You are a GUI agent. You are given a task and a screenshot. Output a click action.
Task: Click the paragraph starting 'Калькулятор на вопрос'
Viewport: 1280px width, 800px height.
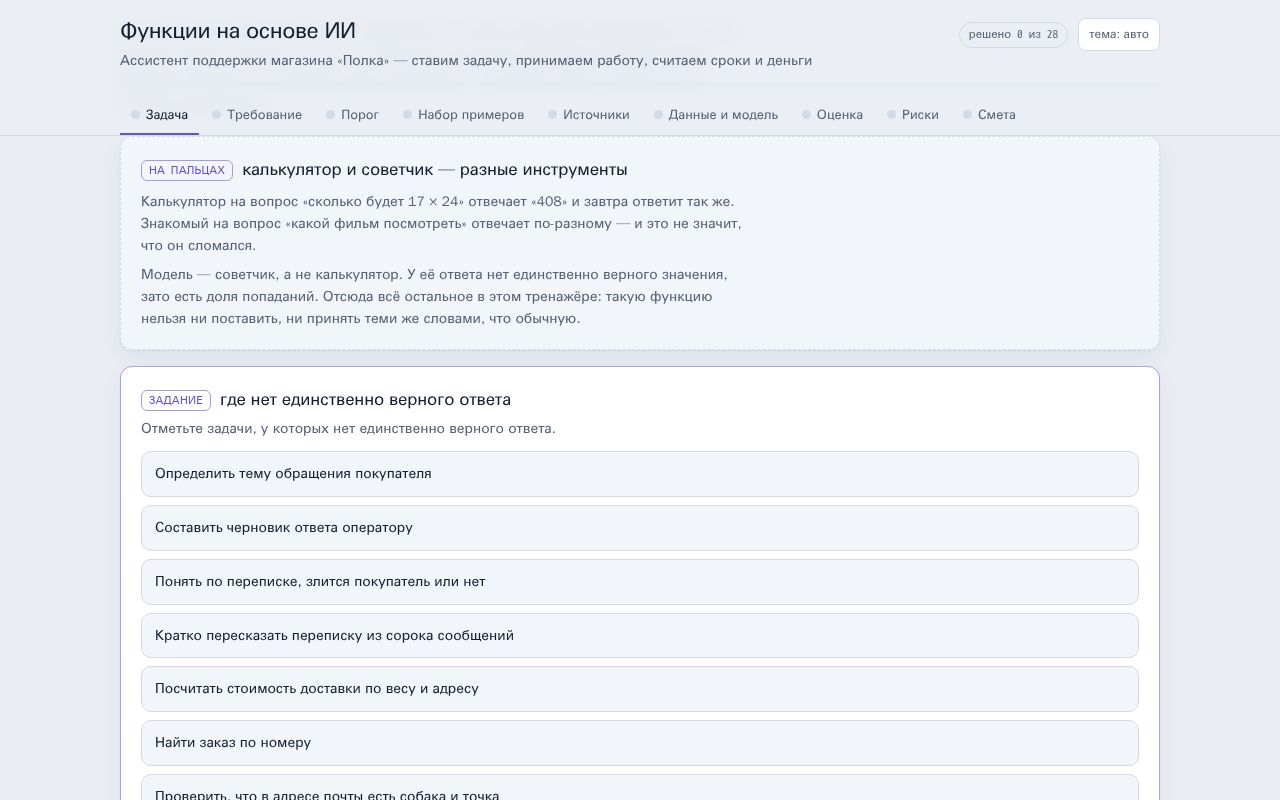[x=441, y=224]
